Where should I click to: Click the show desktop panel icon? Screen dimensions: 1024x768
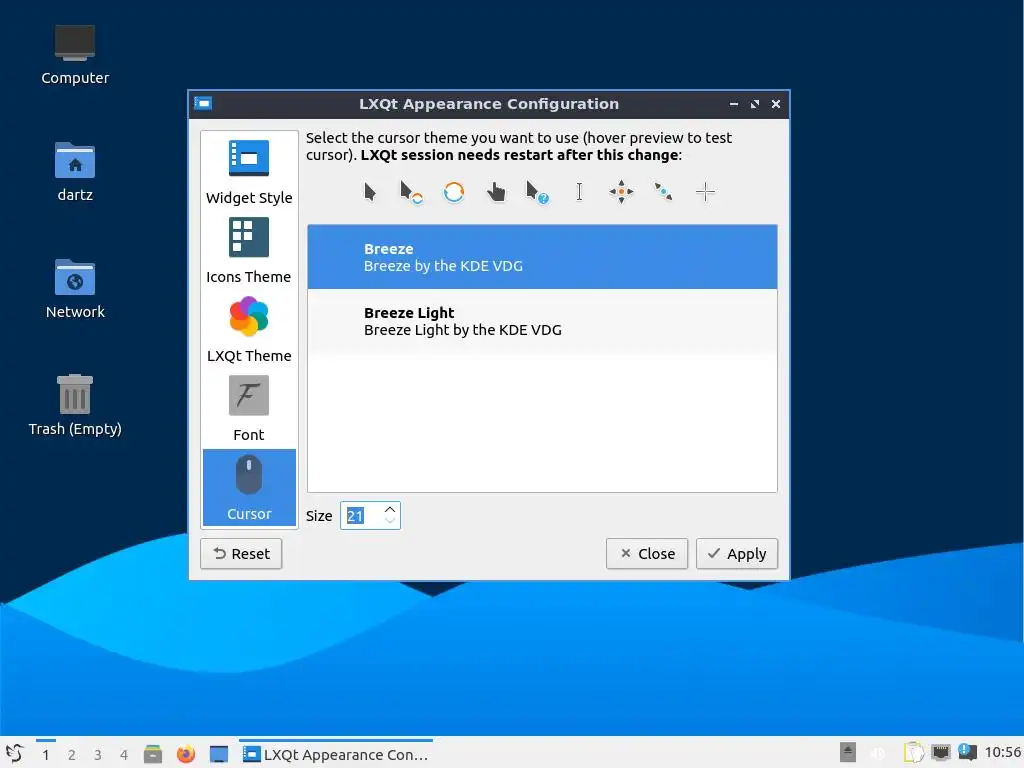coord(219,754)
